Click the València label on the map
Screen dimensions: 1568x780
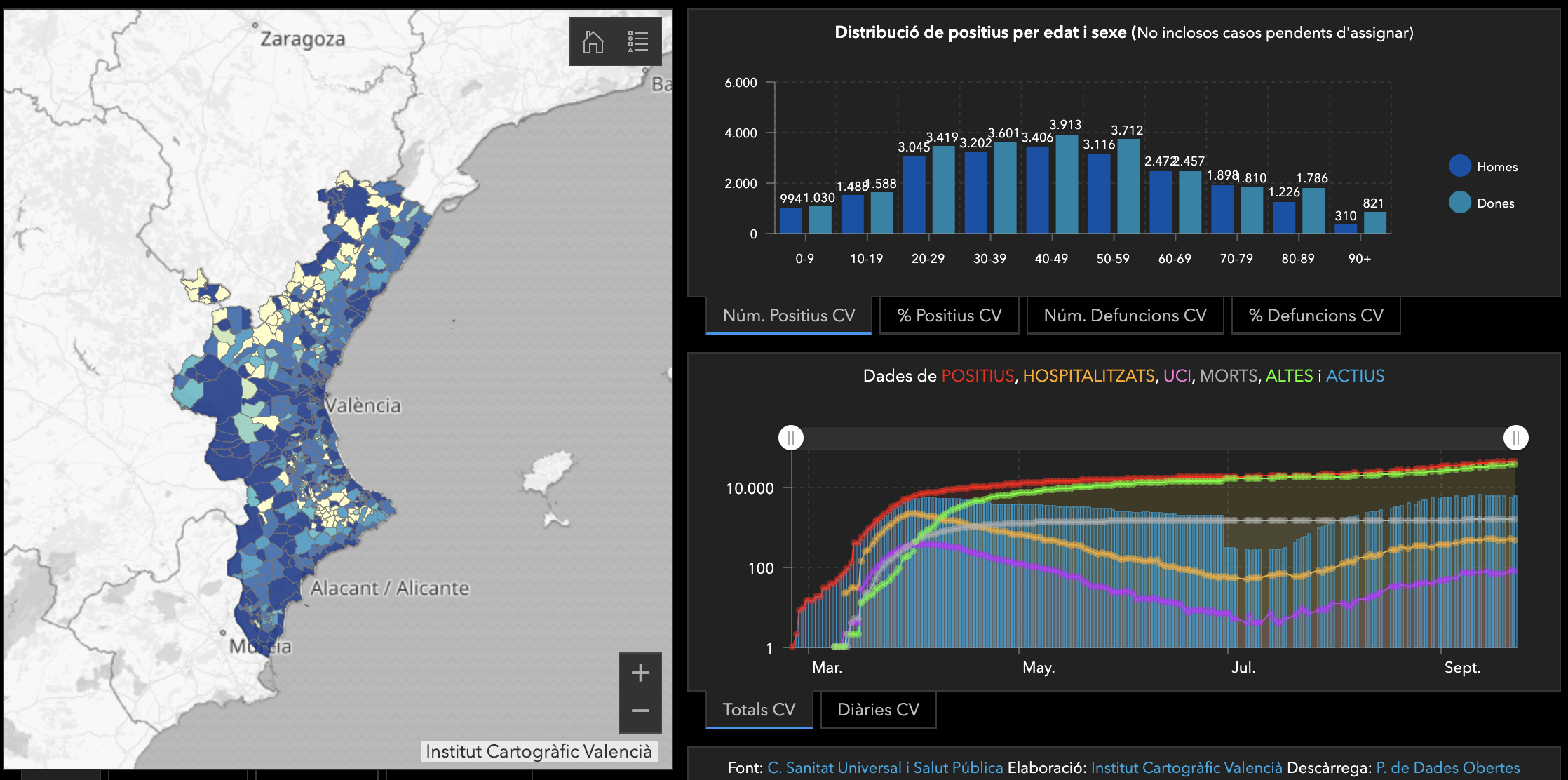[363, 405]
